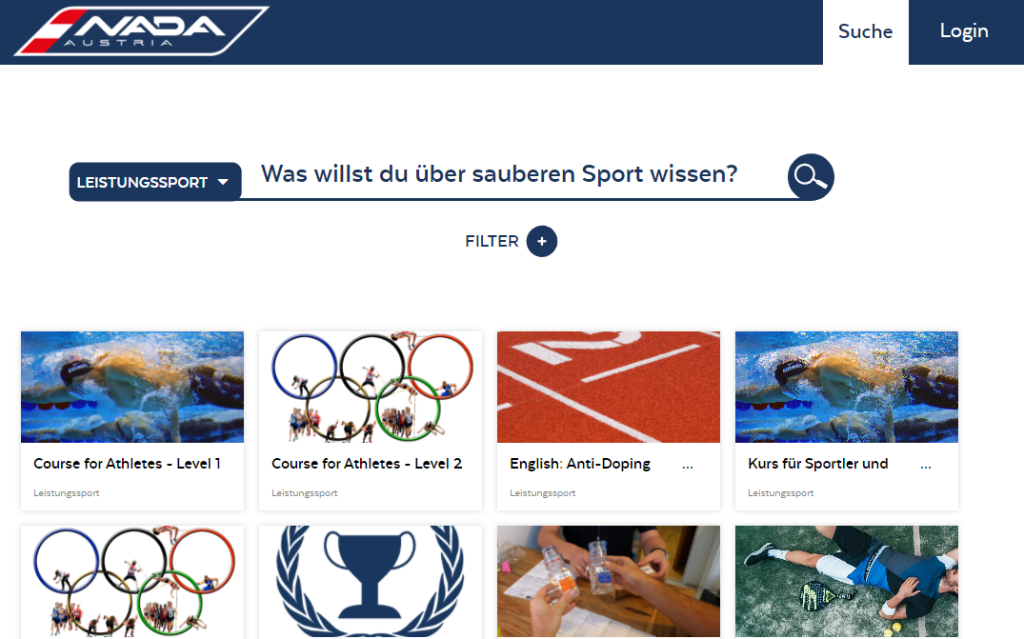Select the sample bottles photo card
The width and height of the screenshot is (1024, 639).
(x=609, y=582)
